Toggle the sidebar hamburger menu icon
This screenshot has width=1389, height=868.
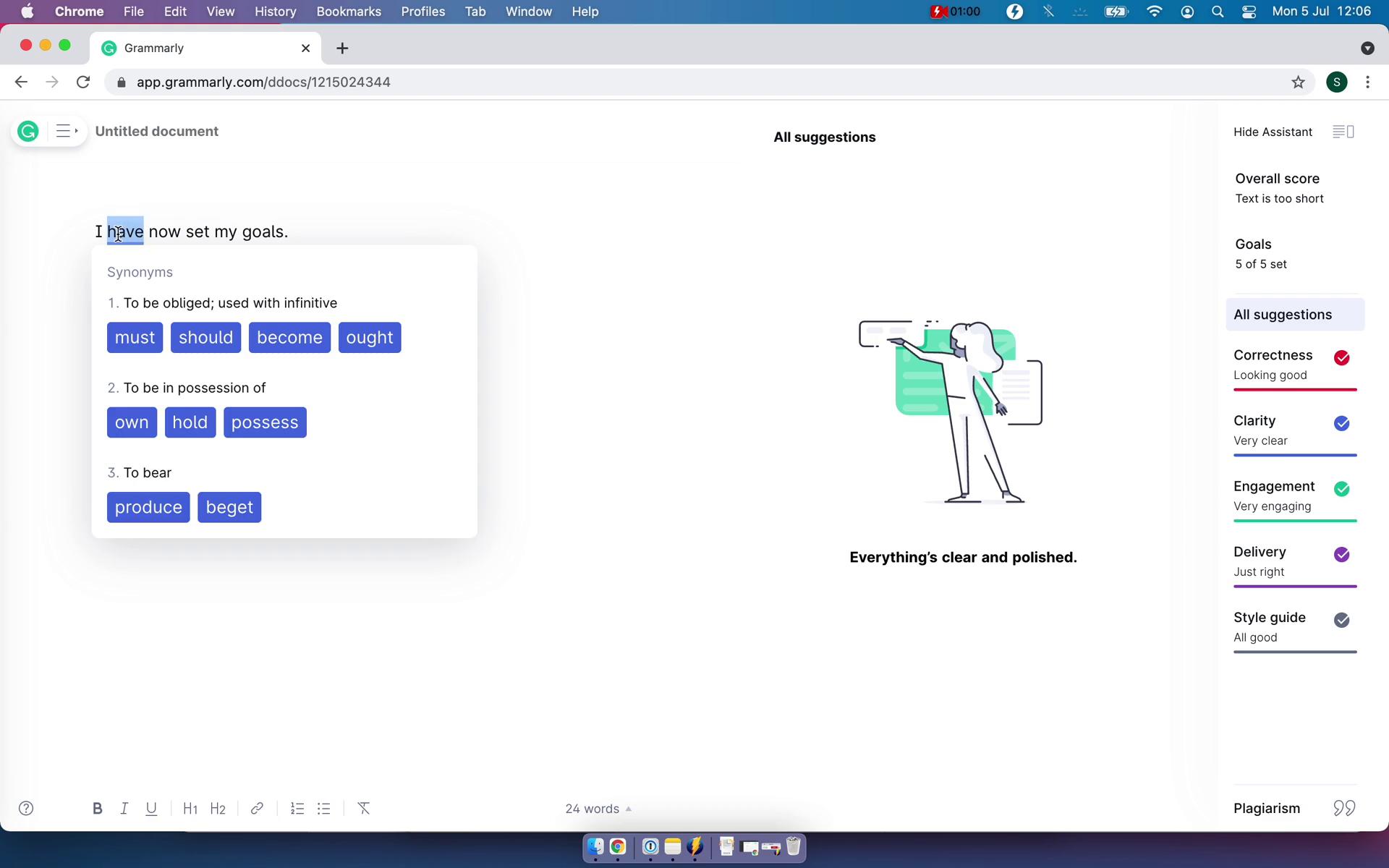[65, 131]
